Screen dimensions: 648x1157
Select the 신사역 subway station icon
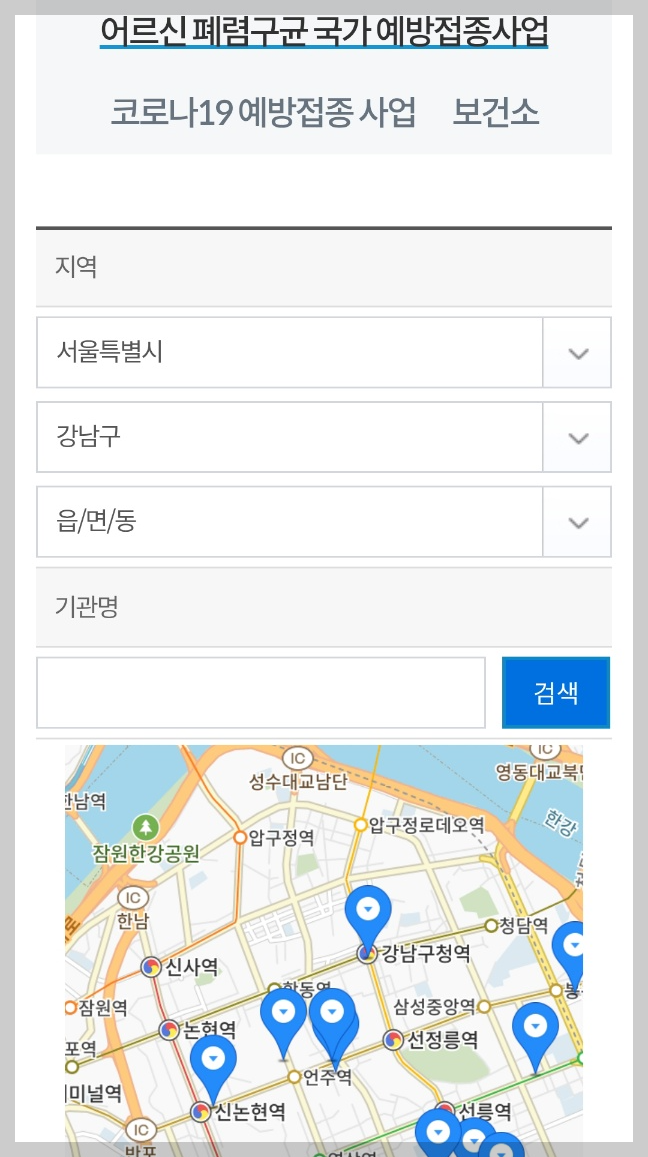(152, 966)
